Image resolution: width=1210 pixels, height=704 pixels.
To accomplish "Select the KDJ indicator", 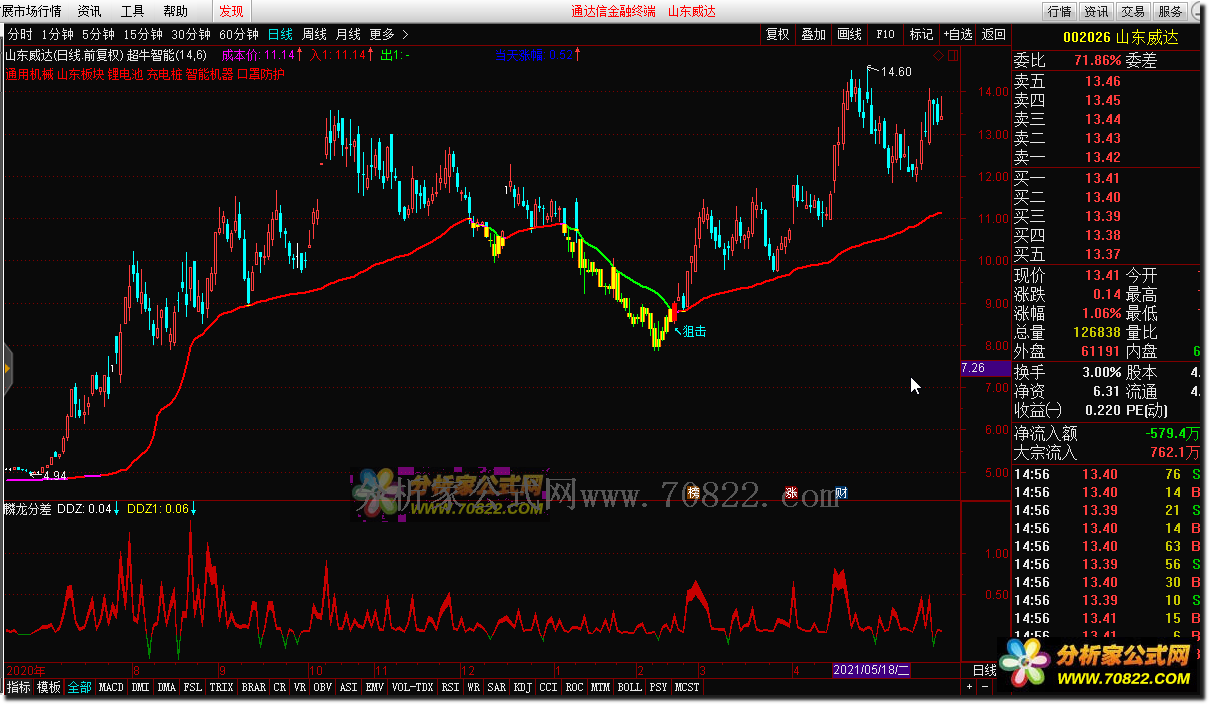I will [521, 688].
